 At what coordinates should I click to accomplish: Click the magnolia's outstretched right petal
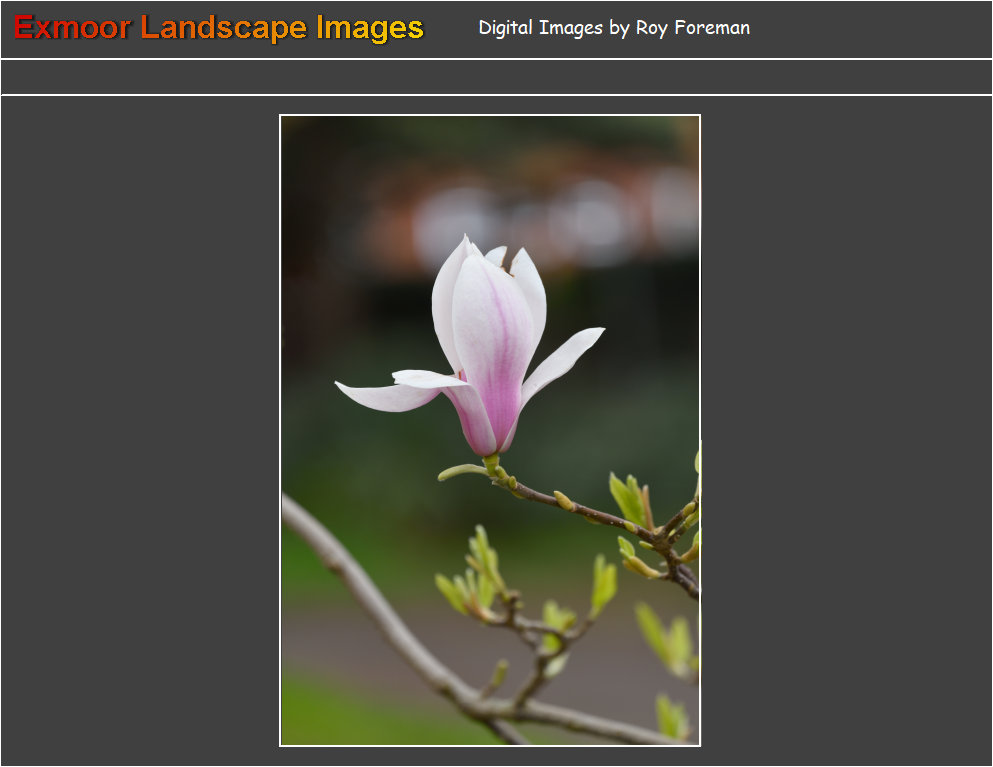point(564,360)
